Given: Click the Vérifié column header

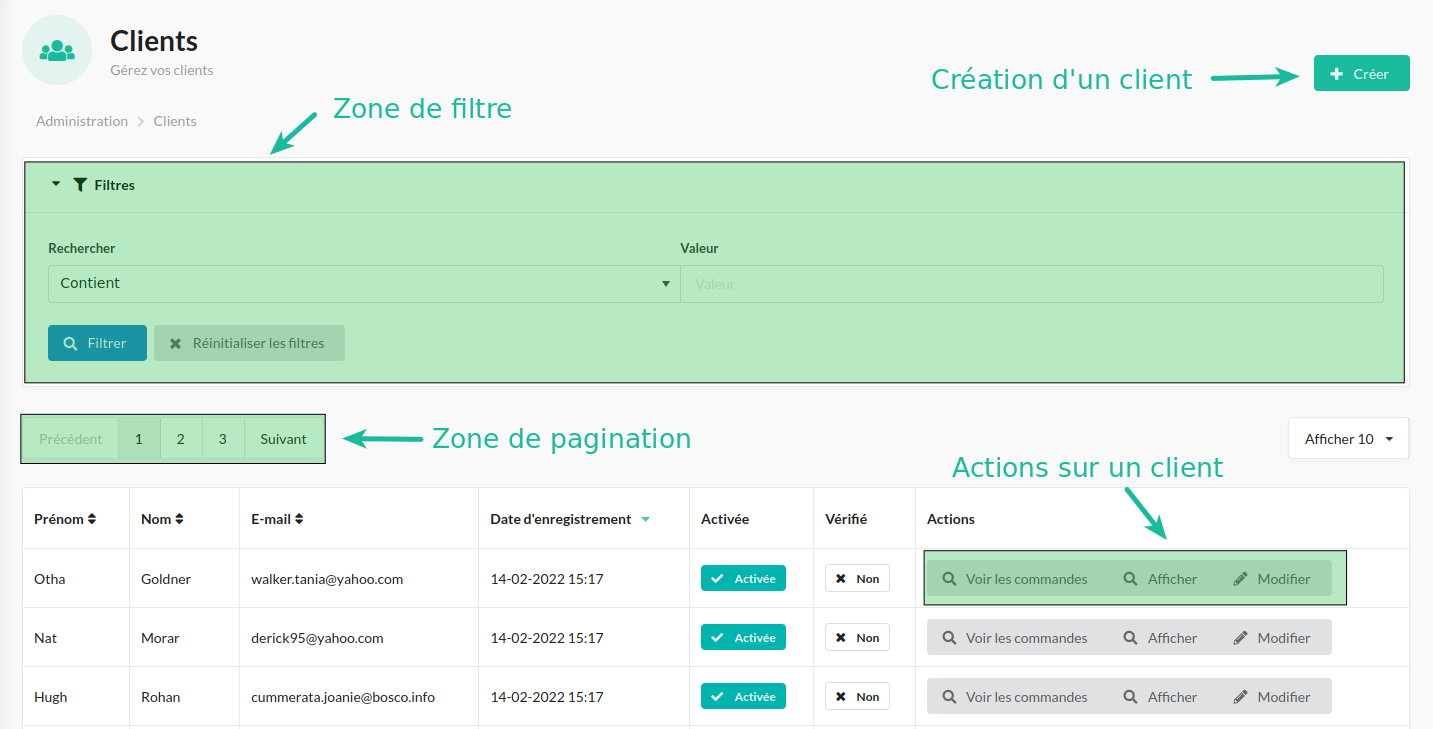Looking at the screenshot, I should point(846,519).
